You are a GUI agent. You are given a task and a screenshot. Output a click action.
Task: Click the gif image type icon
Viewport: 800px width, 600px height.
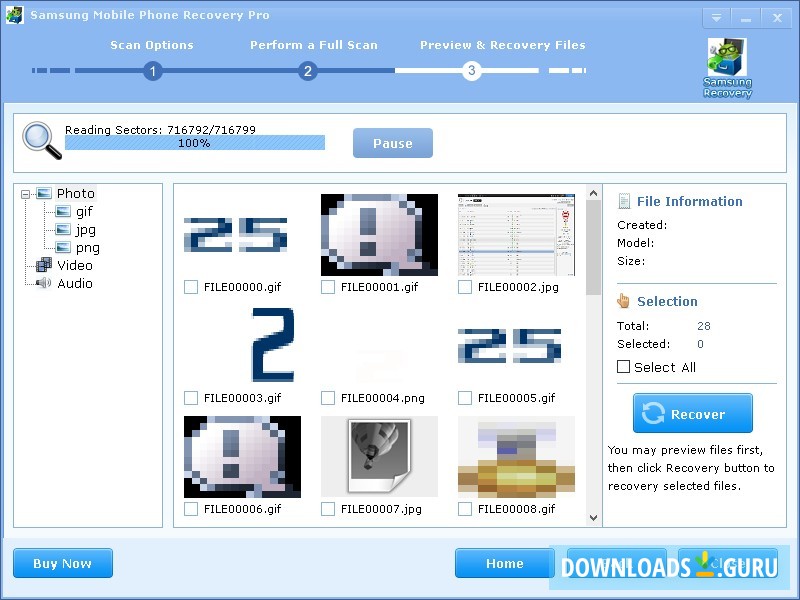click(x=63, y=211)
